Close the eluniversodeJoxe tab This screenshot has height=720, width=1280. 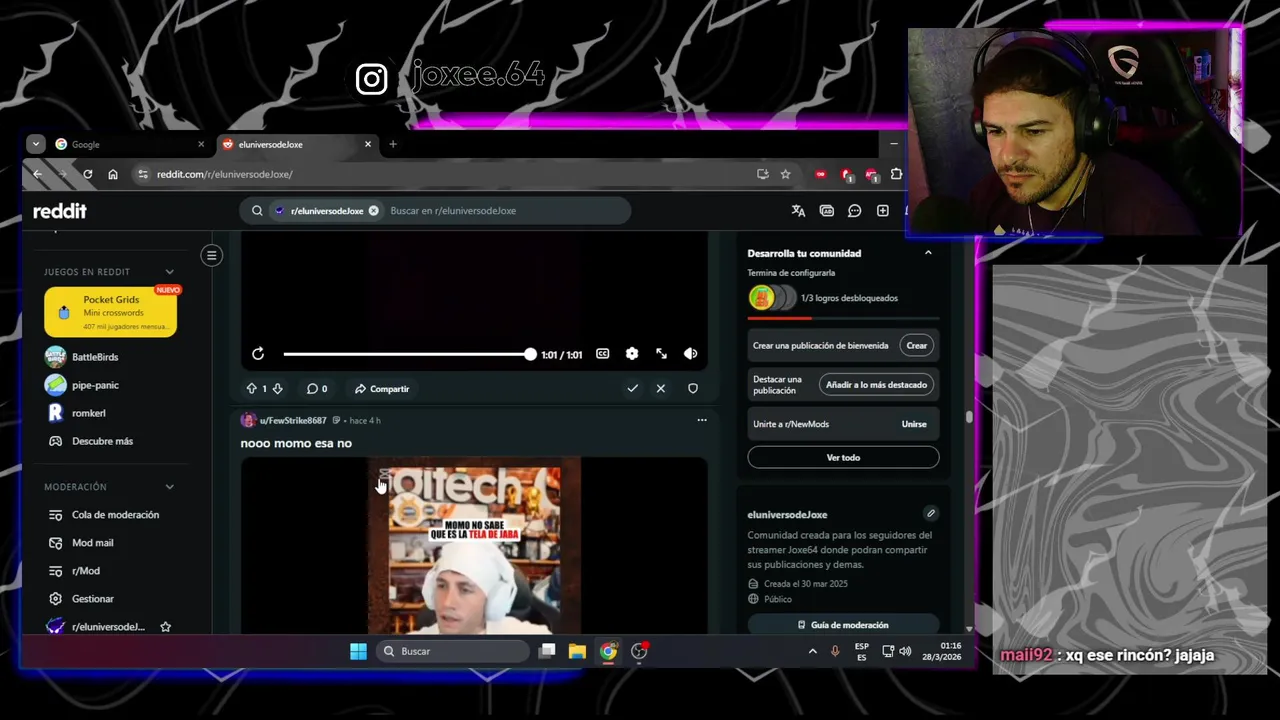pyautogui.click(x=368, y=144)
